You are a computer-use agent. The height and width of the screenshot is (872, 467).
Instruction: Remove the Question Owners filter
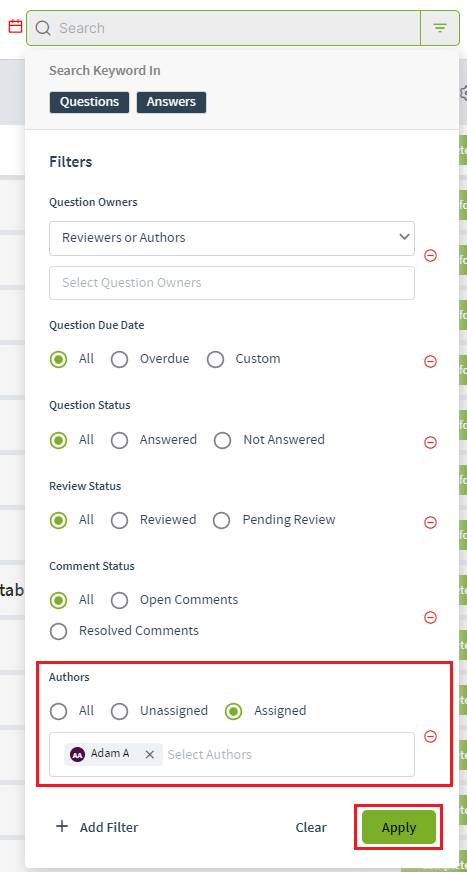(x=430, y=255)
